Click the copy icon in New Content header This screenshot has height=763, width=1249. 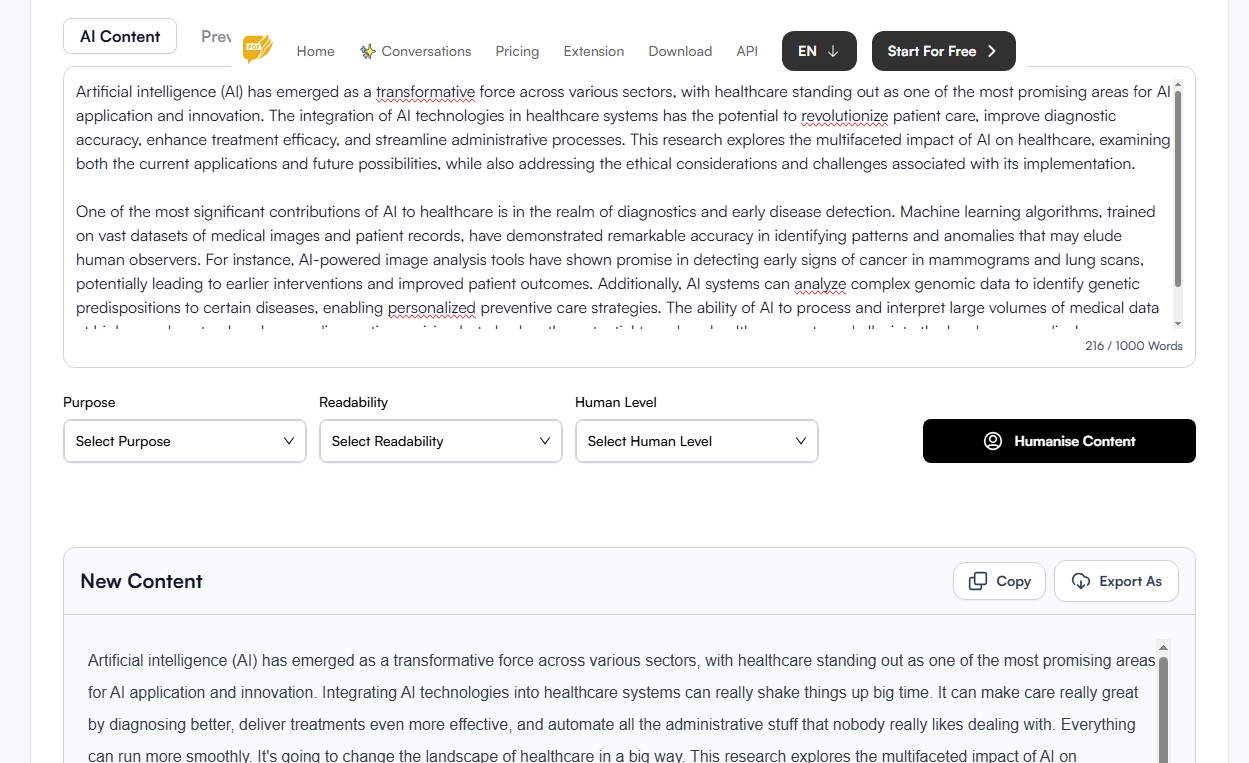pos(978,581)
